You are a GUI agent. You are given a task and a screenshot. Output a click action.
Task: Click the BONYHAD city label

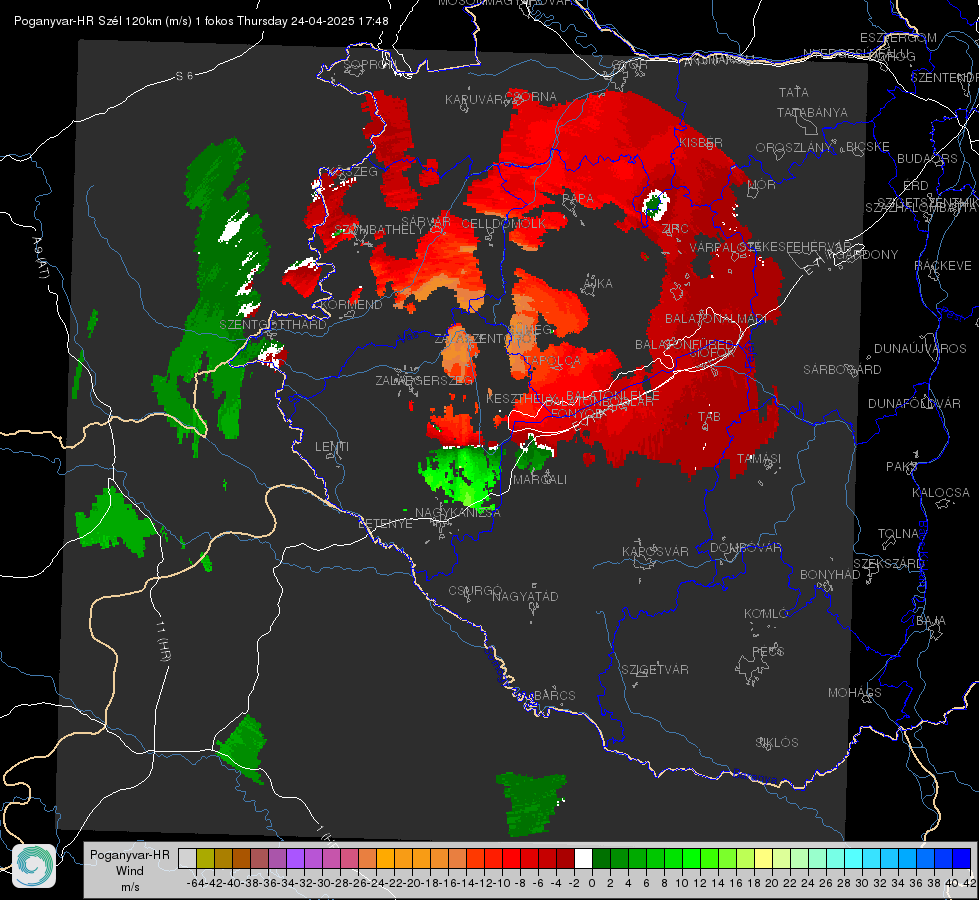click(830, 575)
